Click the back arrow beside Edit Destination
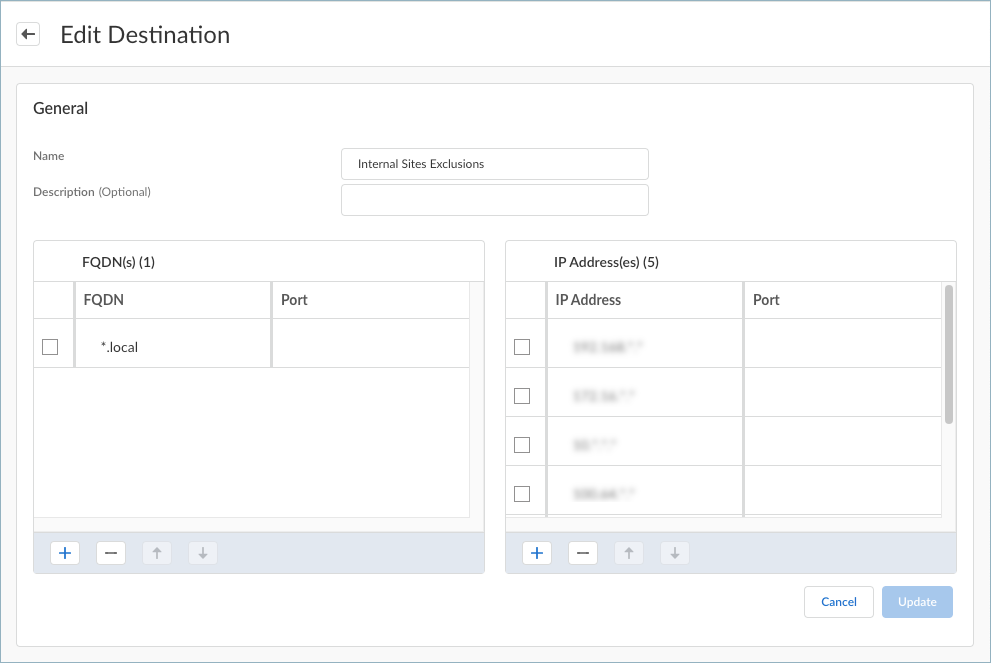Image resolution: width=991 pixels, height=663 pixels. click(28, 35)
